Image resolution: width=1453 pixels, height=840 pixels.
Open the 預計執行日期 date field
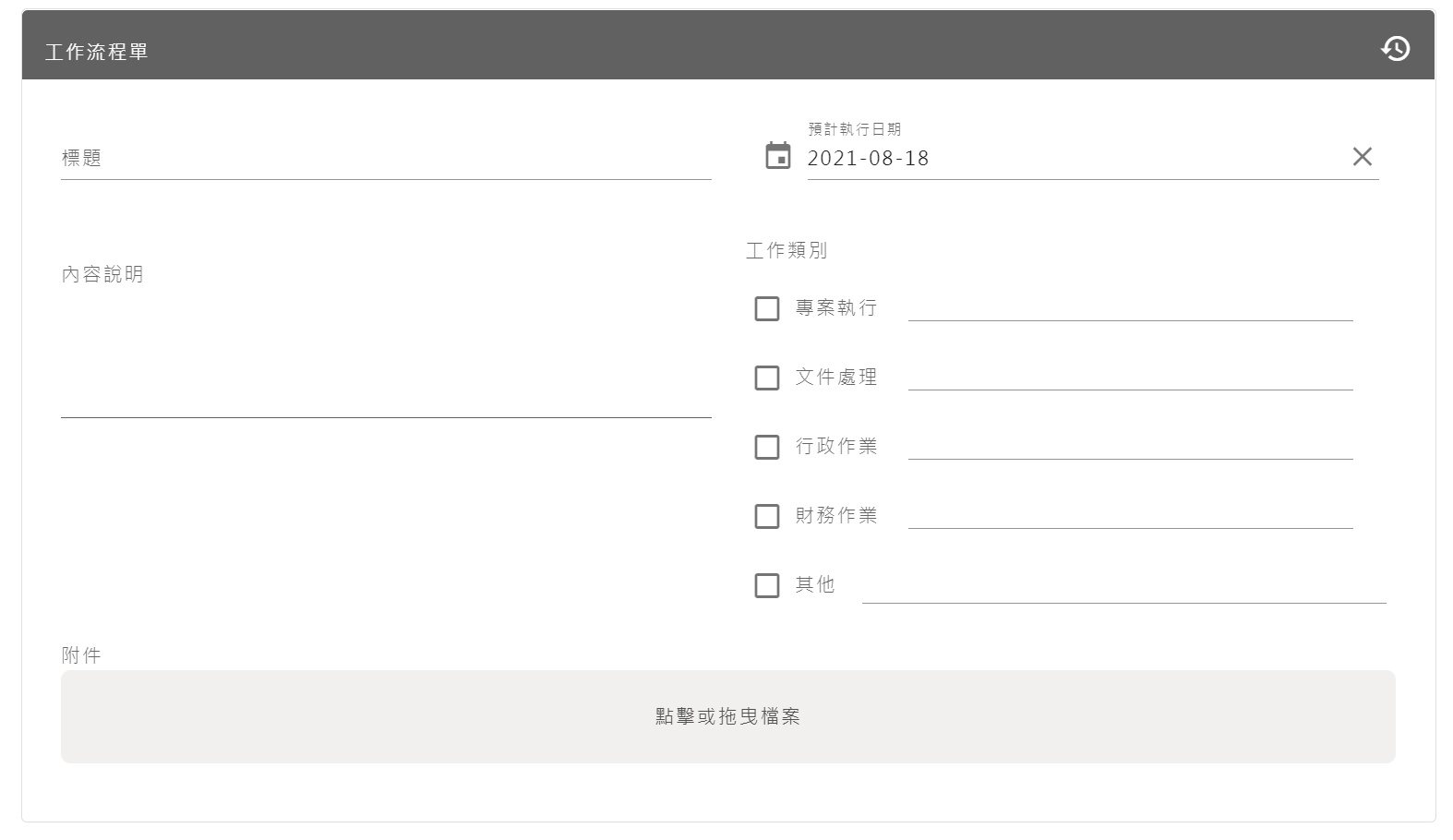1071,159
